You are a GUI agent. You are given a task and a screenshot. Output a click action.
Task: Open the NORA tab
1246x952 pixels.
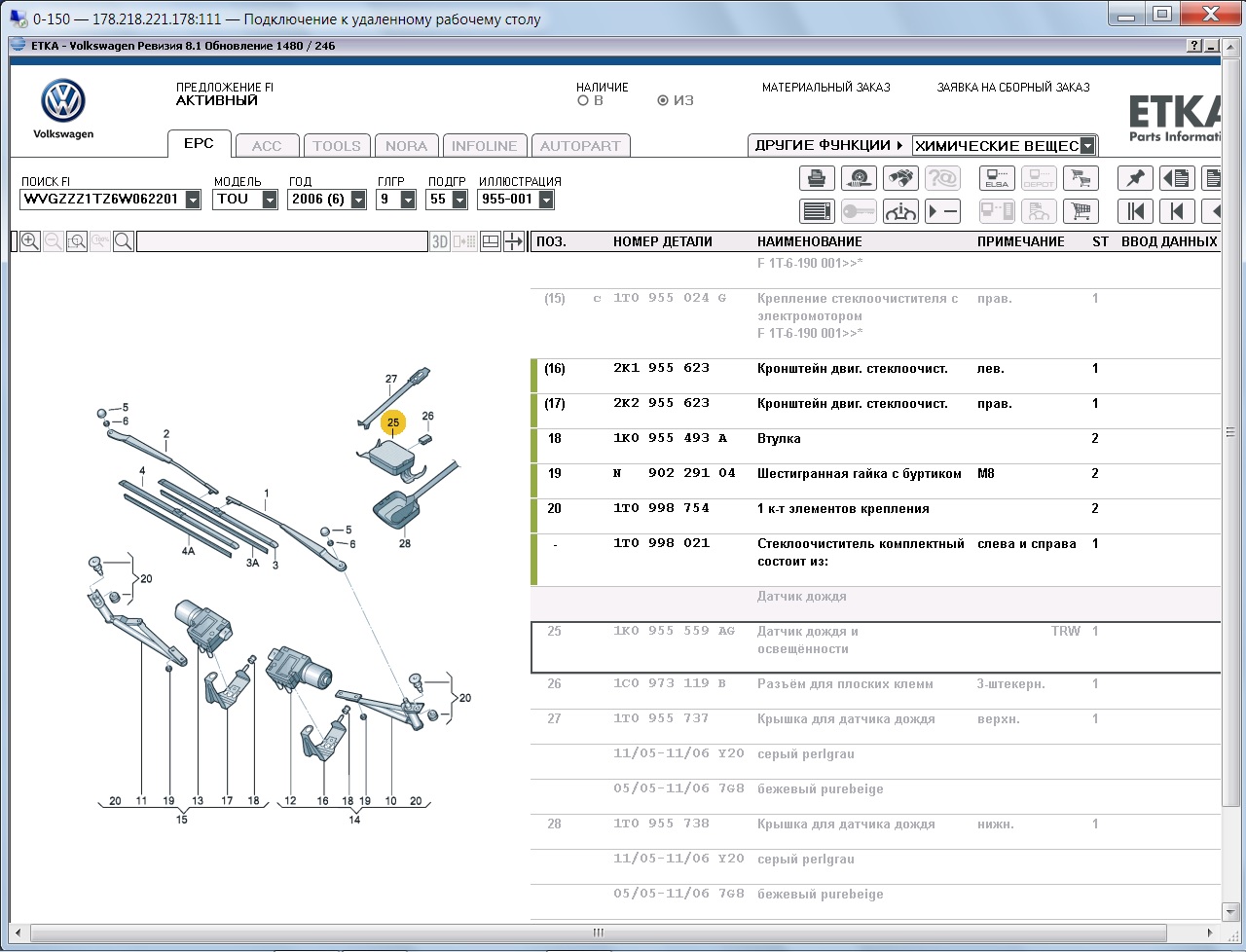click(x=406, y=146)
